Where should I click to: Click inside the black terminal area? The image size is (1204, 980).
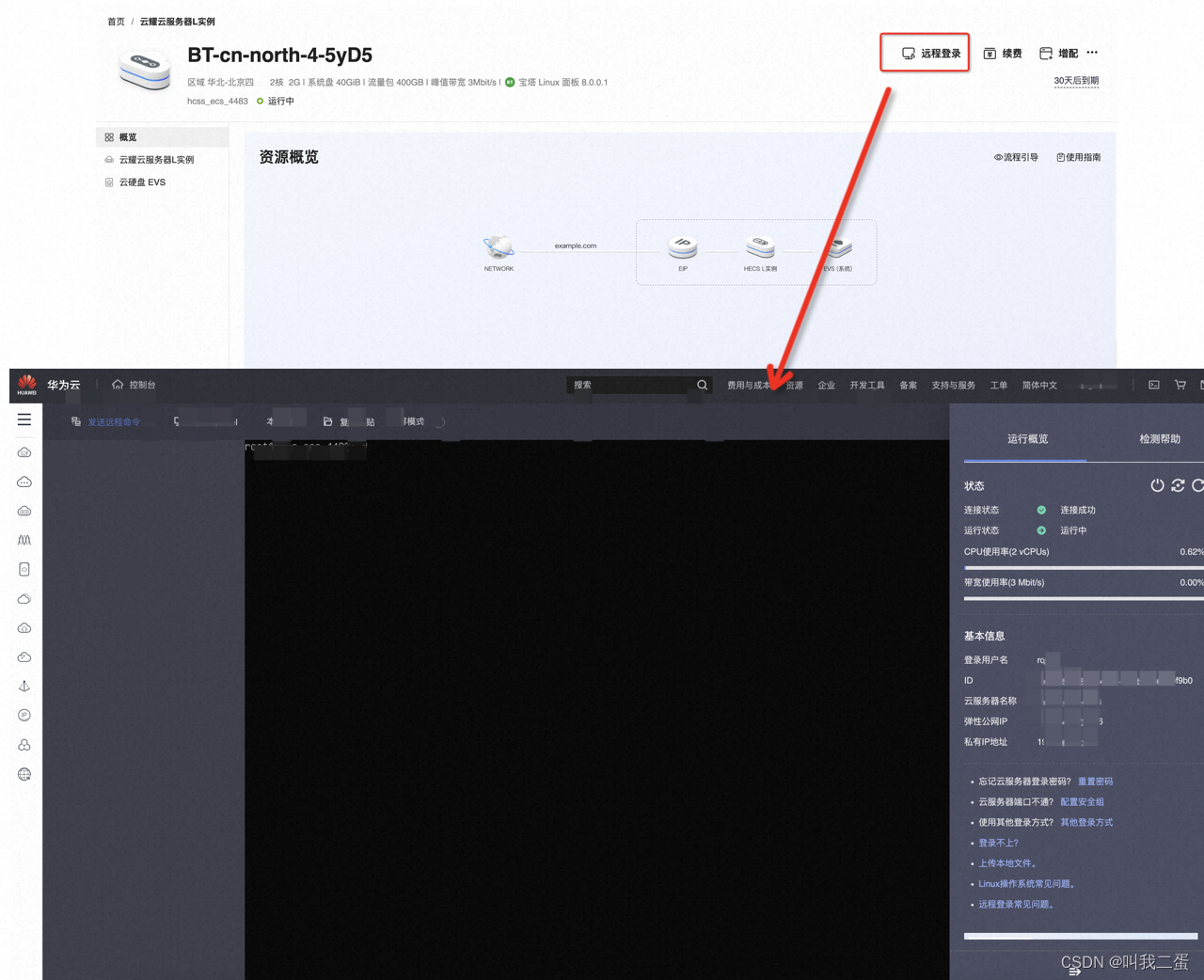(x=597, y=710)
